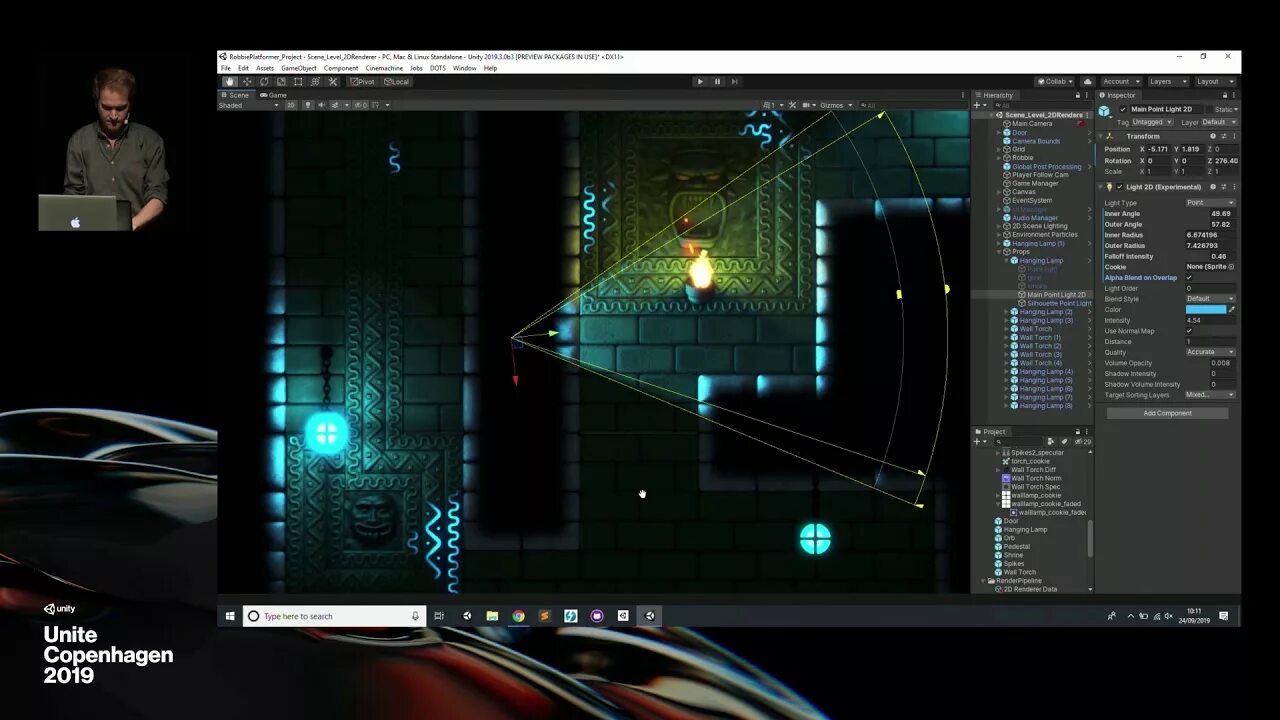The image size is (1280, 720).
Task: Open the File menu
Action: pos(226,68)
